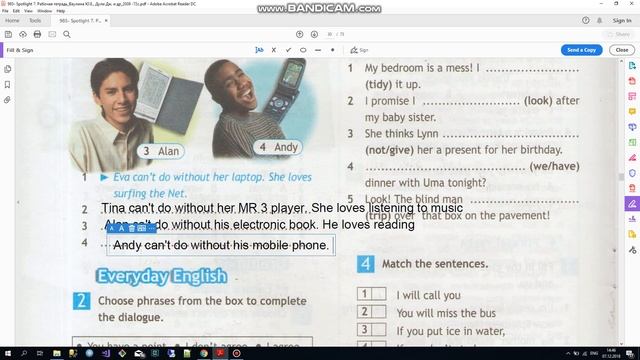The image size is (640, 360).
Task: Open the search magnifier in the toolbar
Action: point(67,35)
